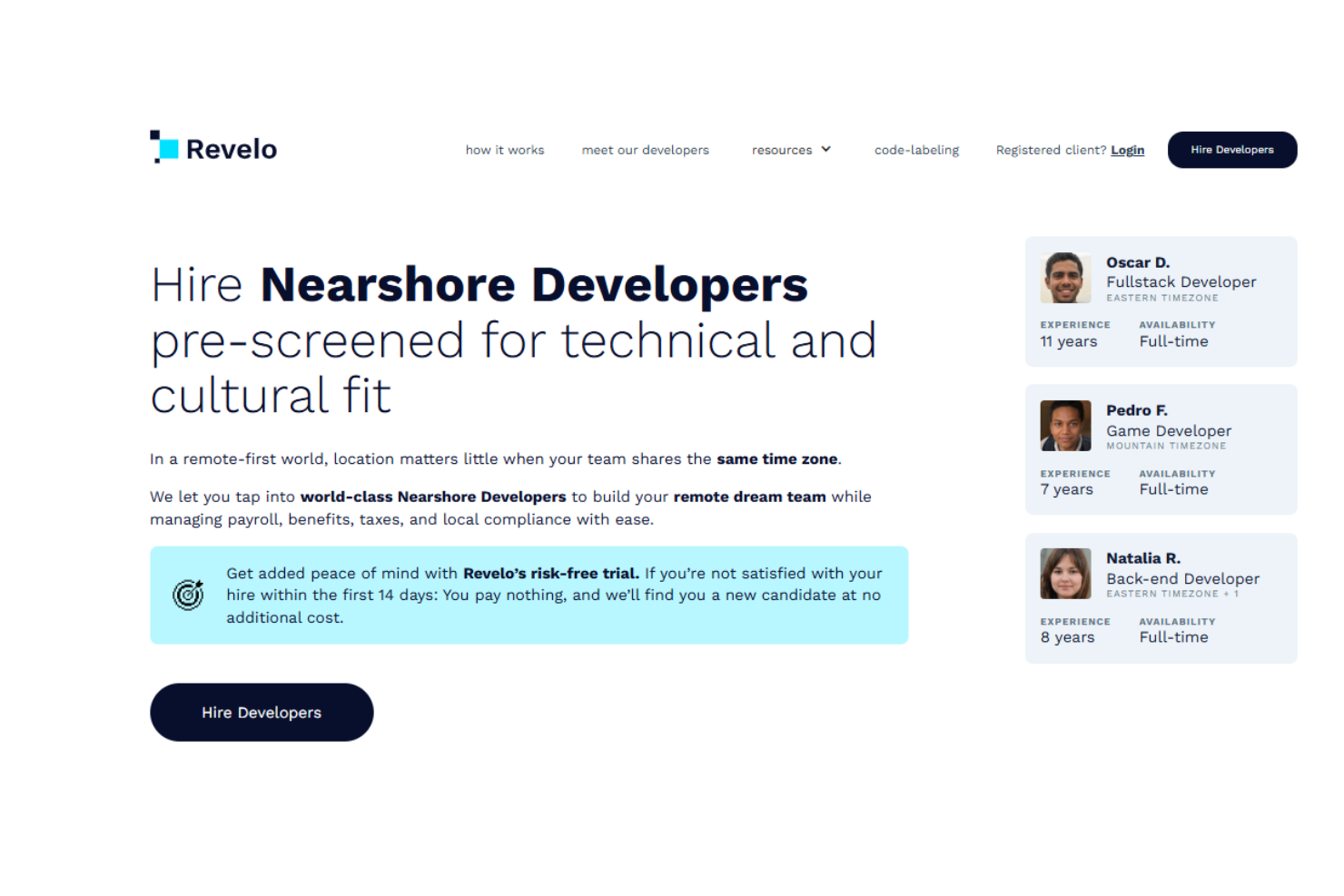Click the Revelo logo icon
Screen dimensions: 1344x896
click(x=163, y=146)
